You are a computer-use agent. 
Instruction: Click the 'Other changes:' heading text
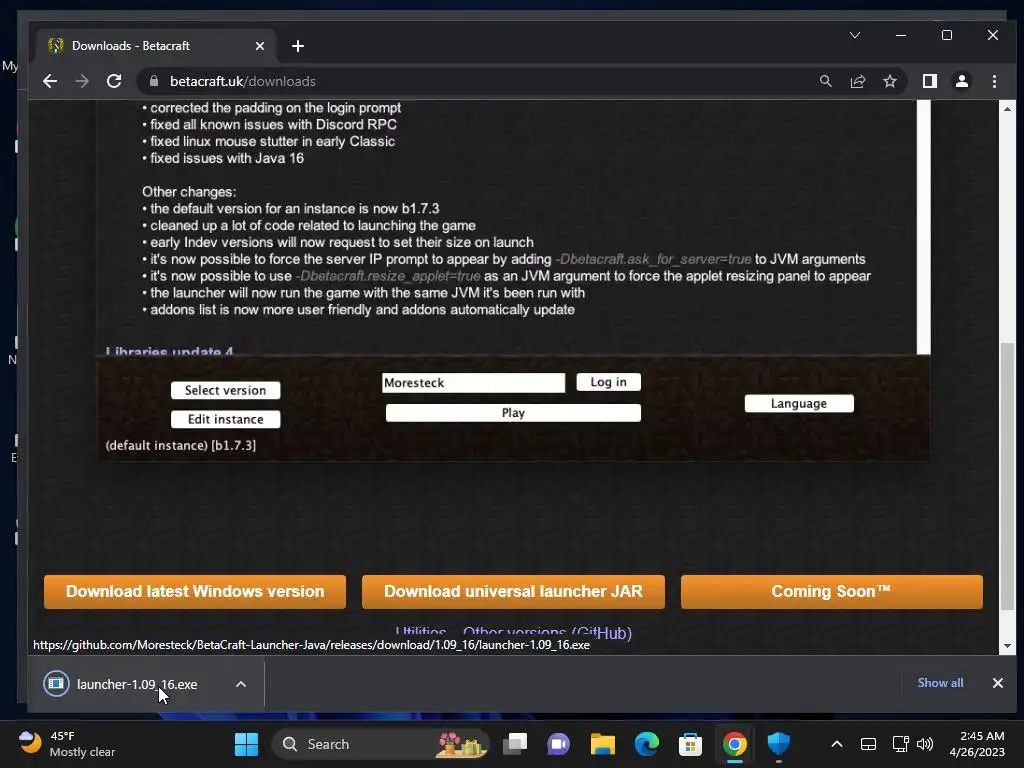(189, 192)
